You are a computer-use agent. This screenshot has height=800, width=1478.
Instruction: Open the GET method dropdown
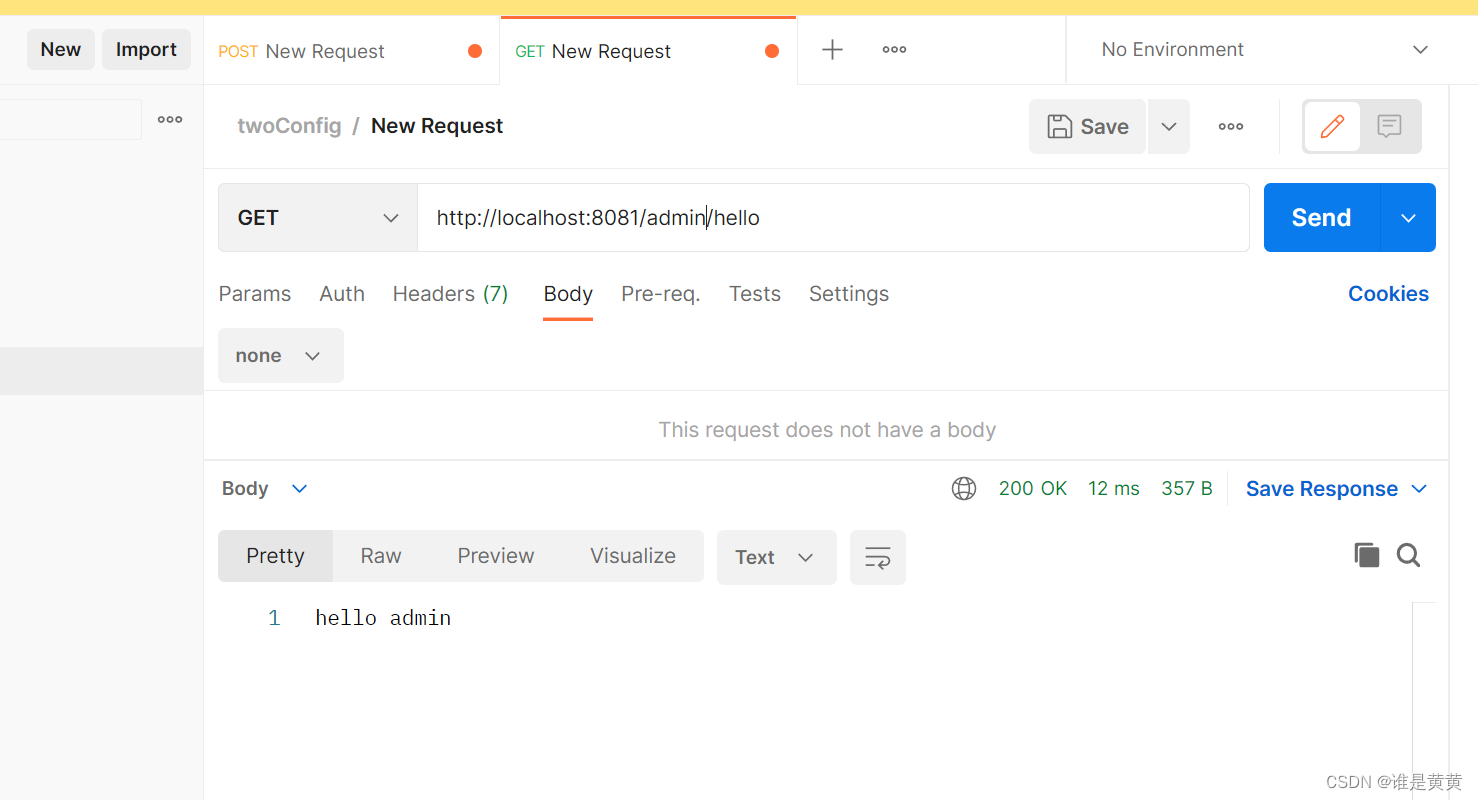(318, 218)
